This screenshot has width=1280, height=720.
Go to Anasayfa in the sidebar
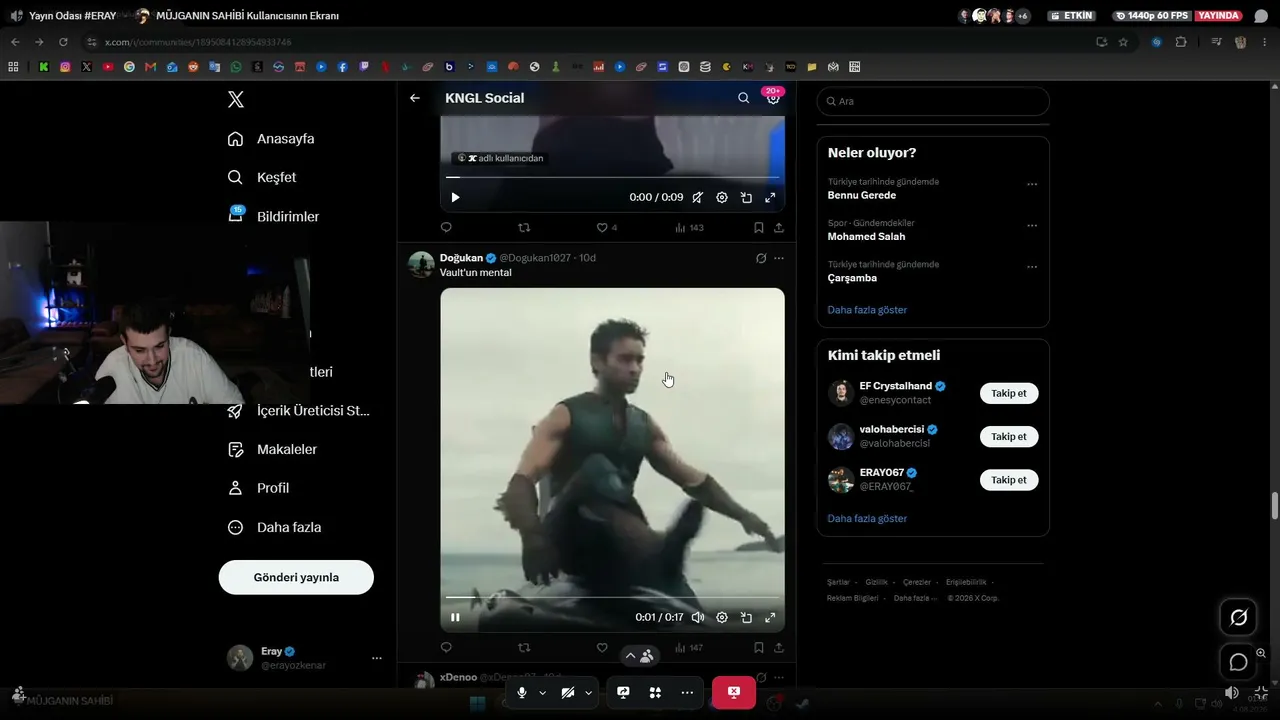(x=271, y=139)
